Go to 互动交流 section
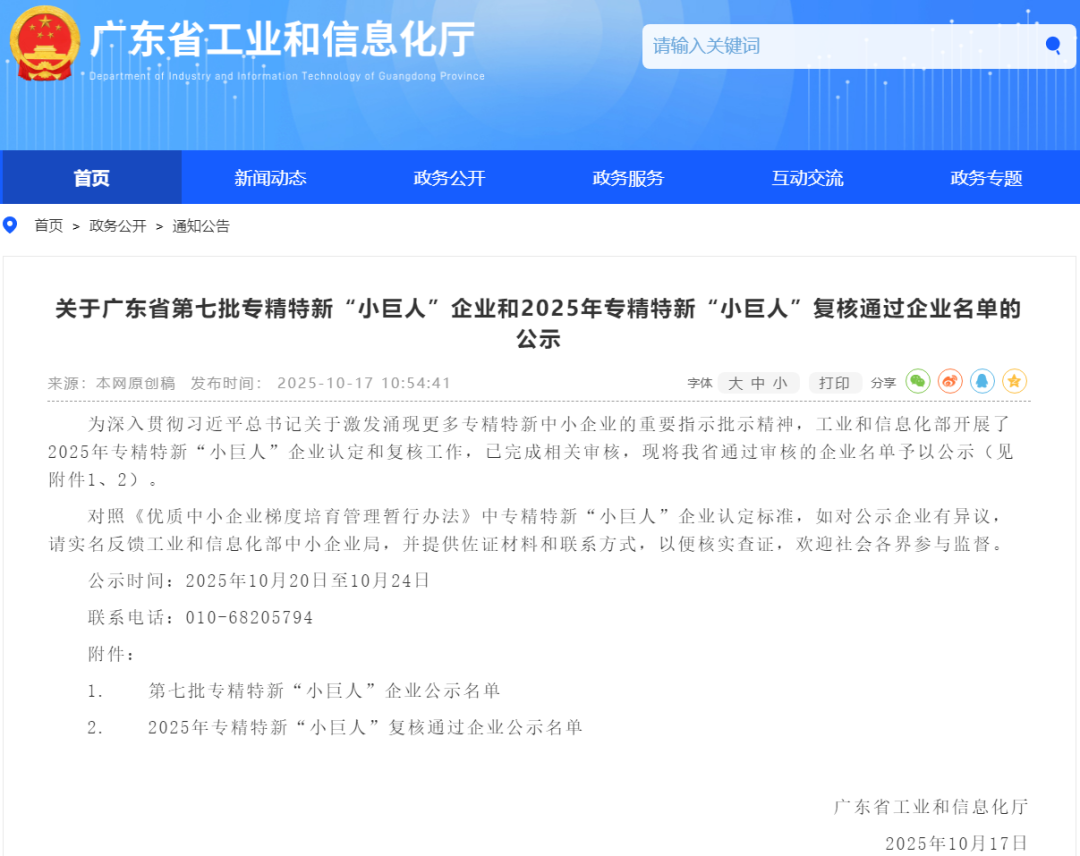Image resolution: width=1080 pixels, height=856 pixels. [807, 178]
